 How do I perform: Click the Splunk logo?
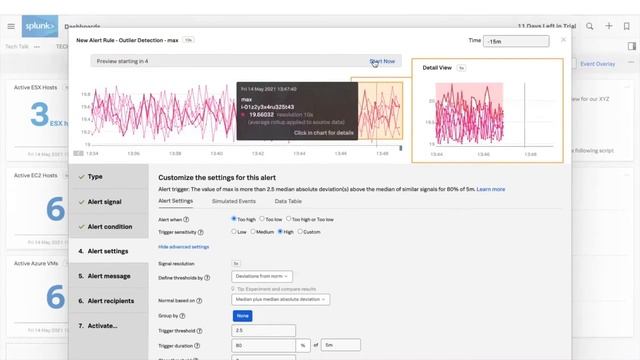(40, 26)
